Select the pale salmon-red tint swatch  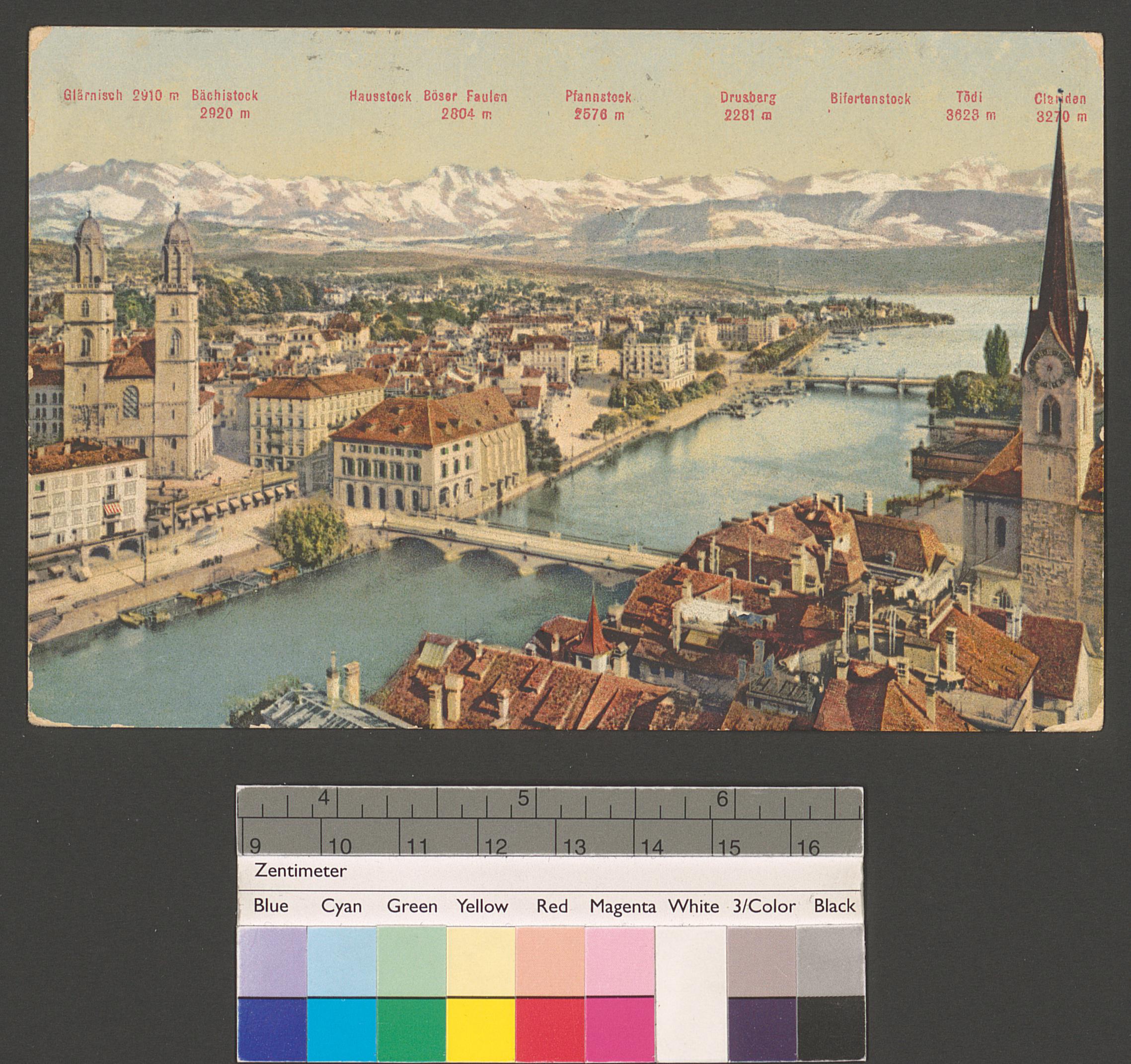[551, 961]
